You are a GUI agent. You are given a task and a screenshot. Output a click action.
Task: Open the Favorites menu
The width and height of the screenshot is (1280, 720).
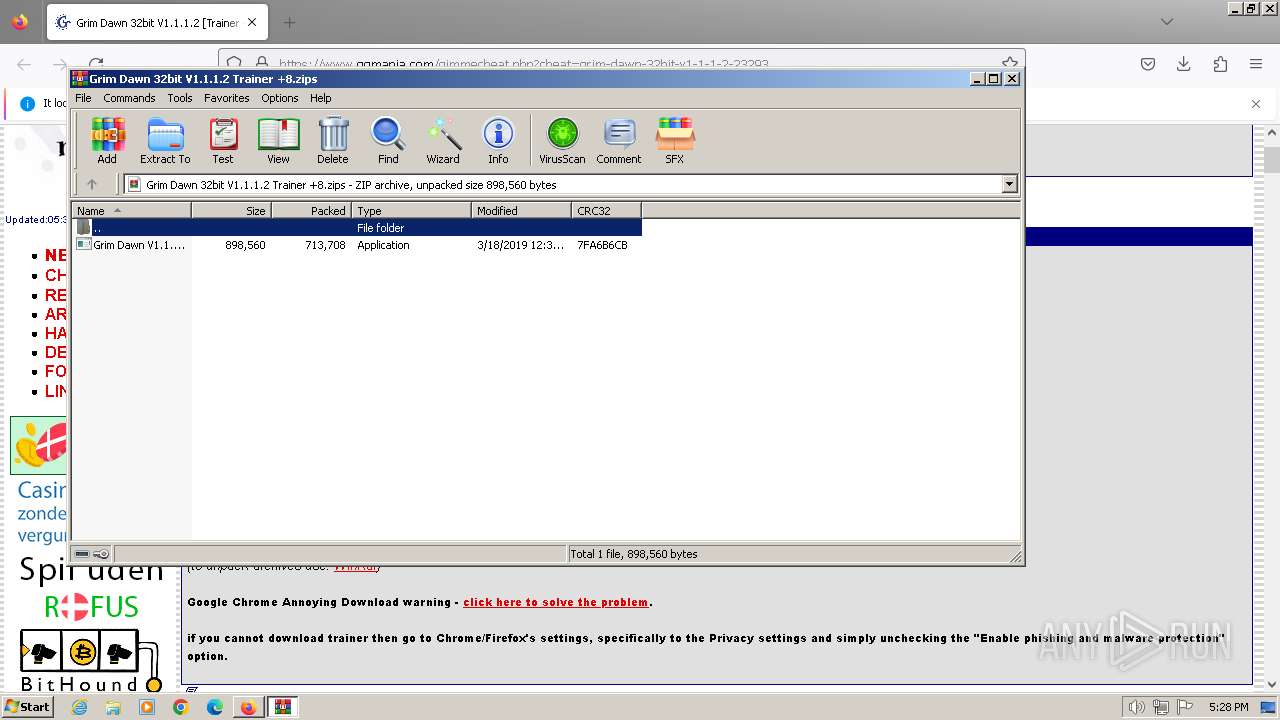(x=227, y=98)
